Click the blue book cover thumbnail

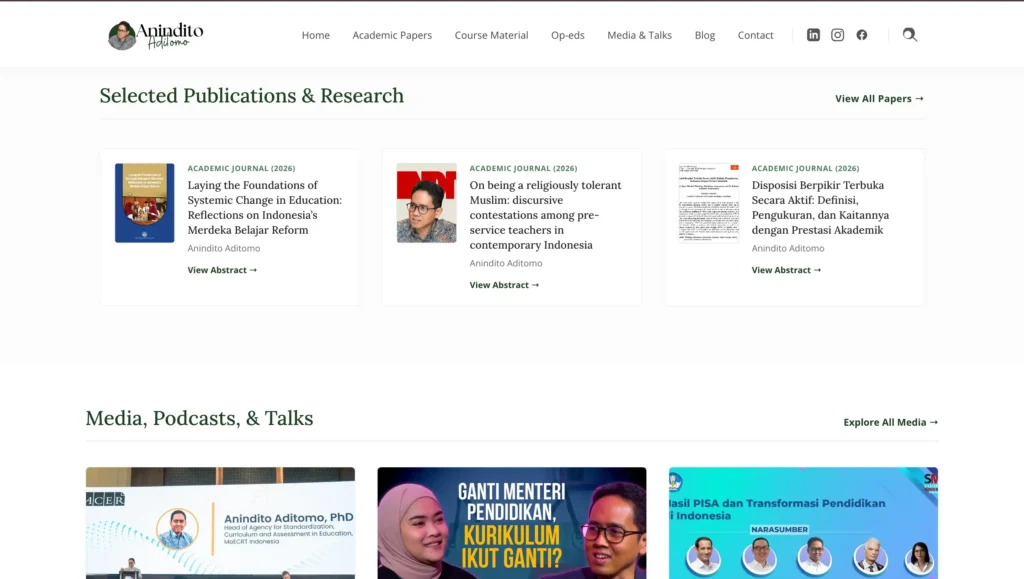click(144, 203)
